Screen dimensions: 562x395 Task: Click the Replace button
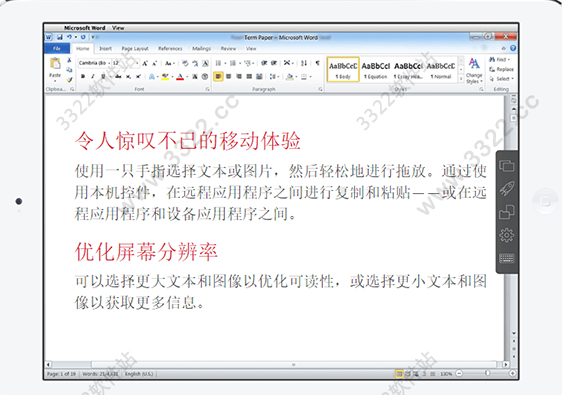tap(501, 69)
